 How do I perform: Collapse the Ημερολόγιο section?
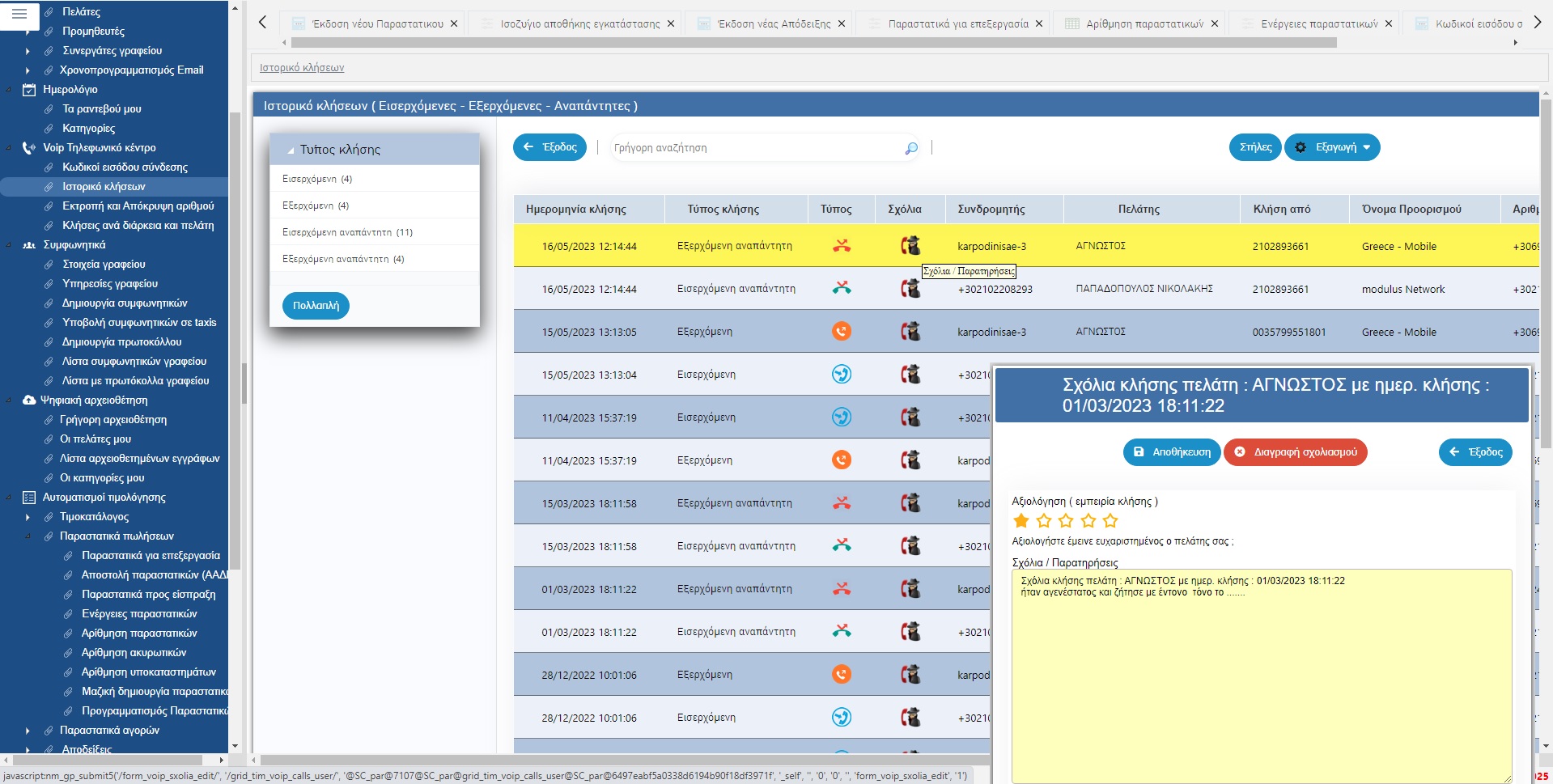(9, 90)
